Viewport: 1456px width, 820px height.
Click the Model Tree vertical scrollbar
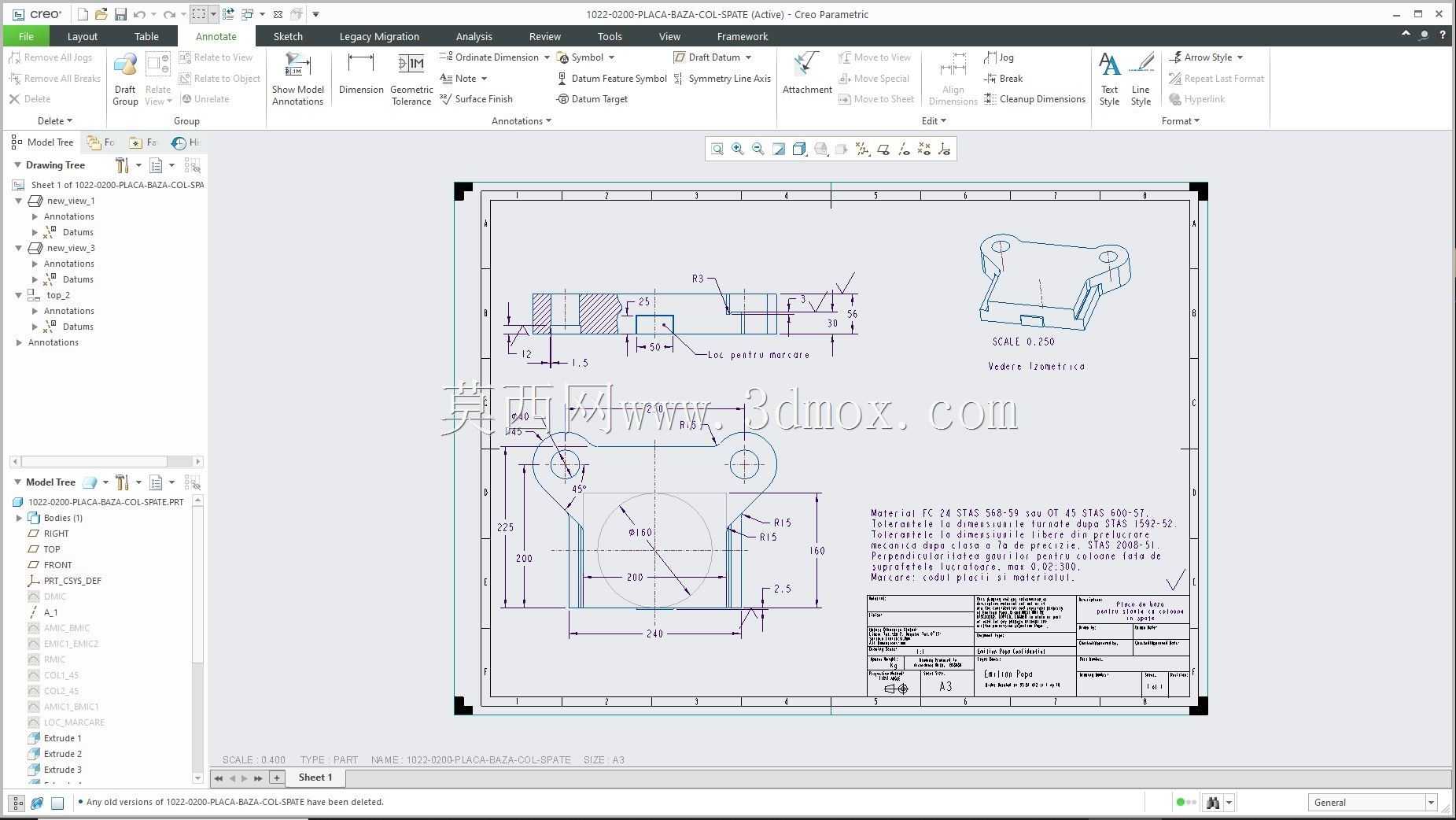[x=197, y=640]
